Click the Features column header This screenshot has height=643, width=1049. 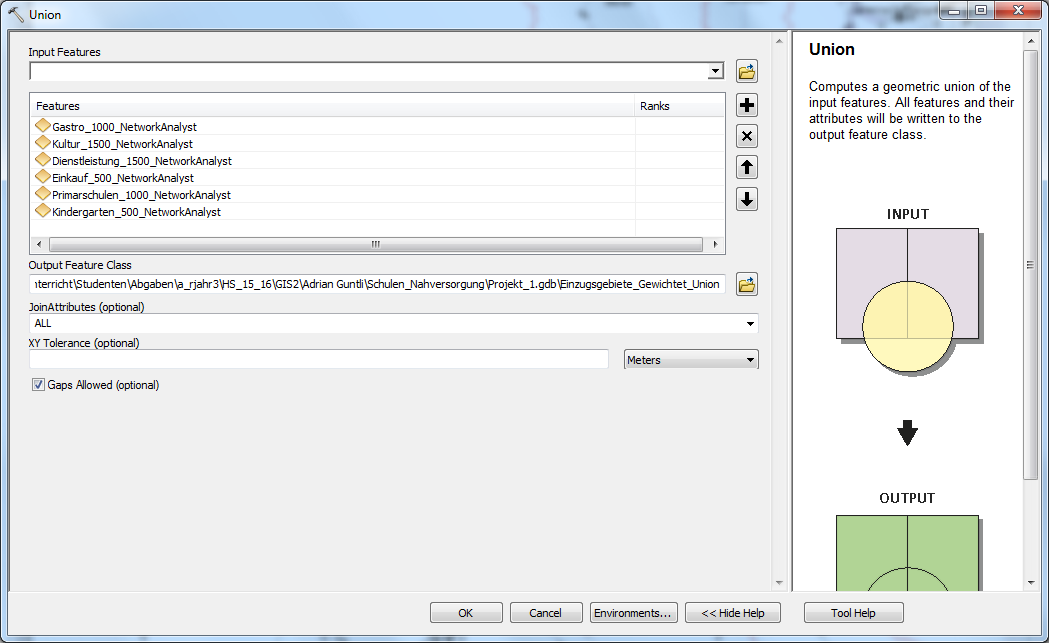(332, 106)
